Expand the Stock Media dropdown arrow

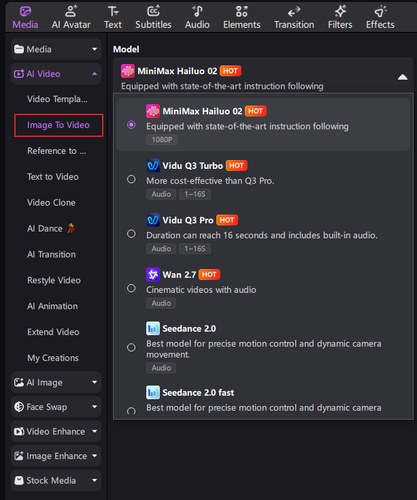point(94,480)
